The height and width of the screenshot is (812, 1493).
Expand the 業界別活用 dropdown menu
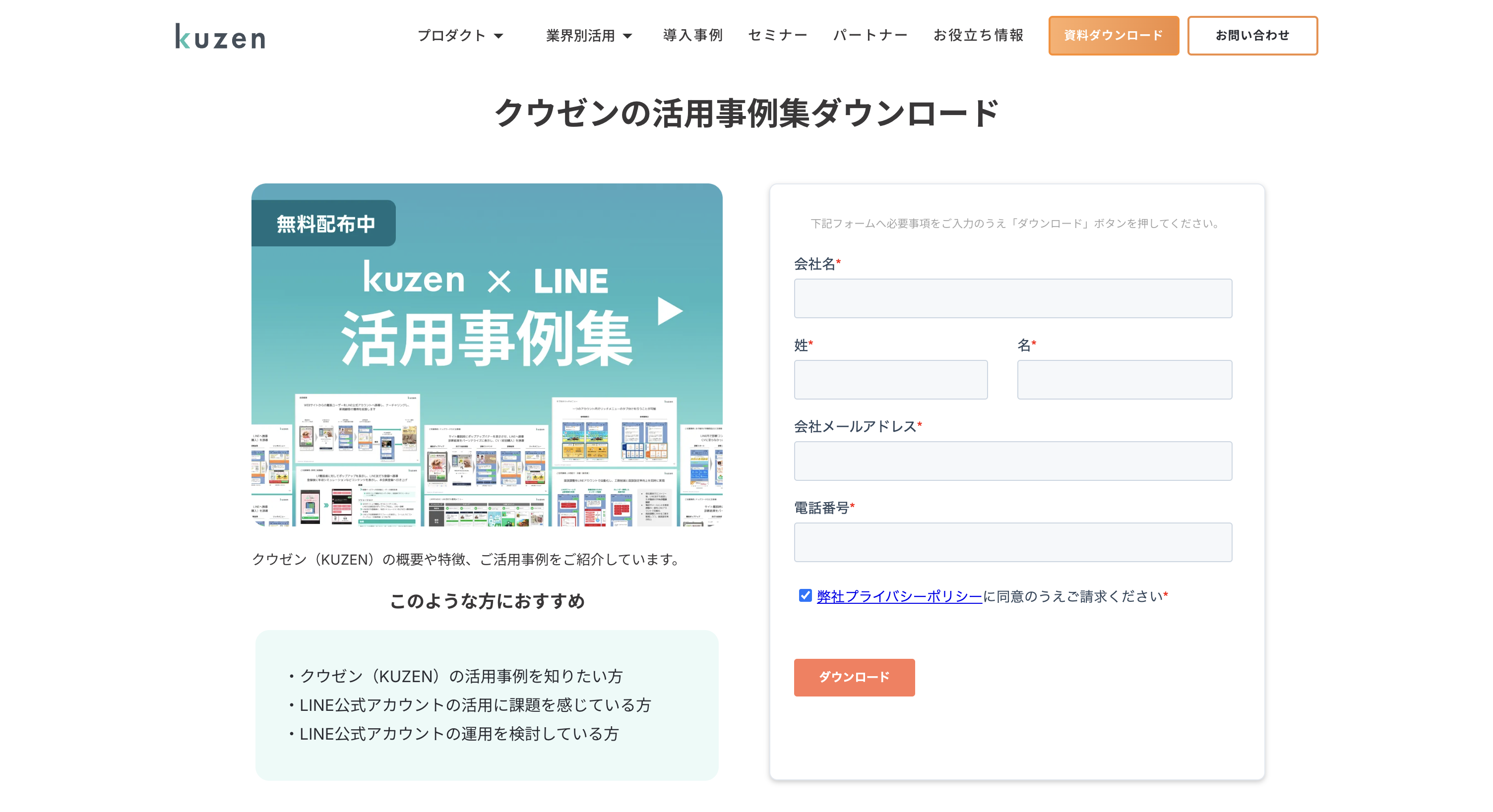[589, 35]
